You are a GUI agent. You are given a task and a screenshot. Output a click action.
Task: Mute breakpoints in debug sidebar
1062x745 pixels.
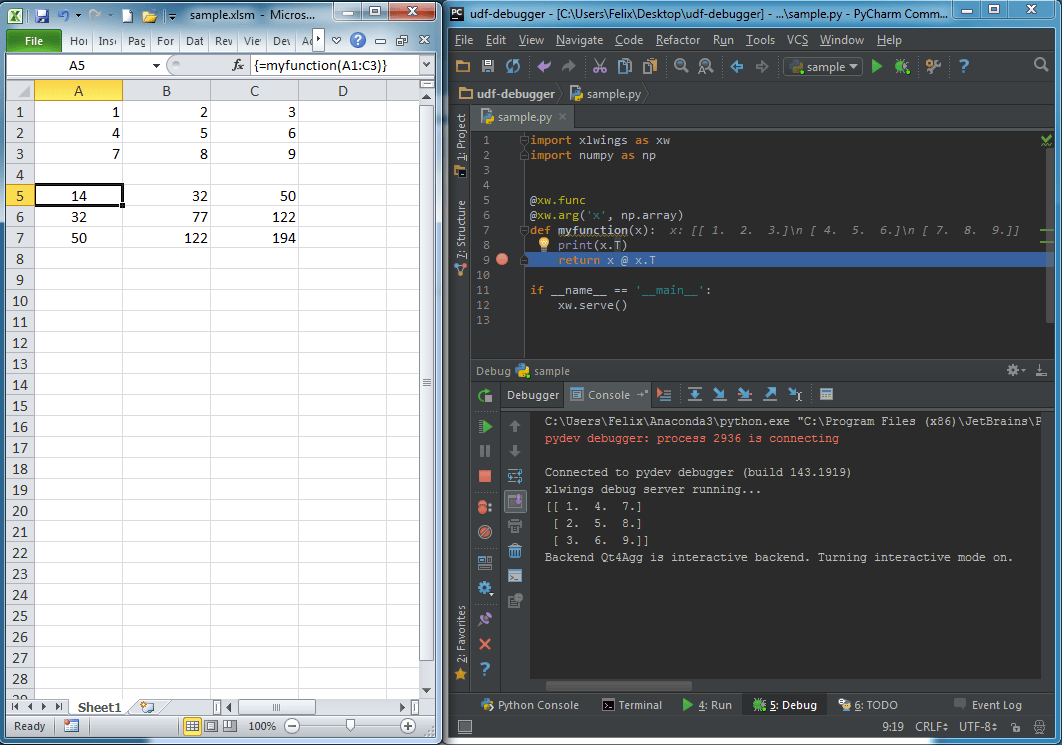click(485, 532)
